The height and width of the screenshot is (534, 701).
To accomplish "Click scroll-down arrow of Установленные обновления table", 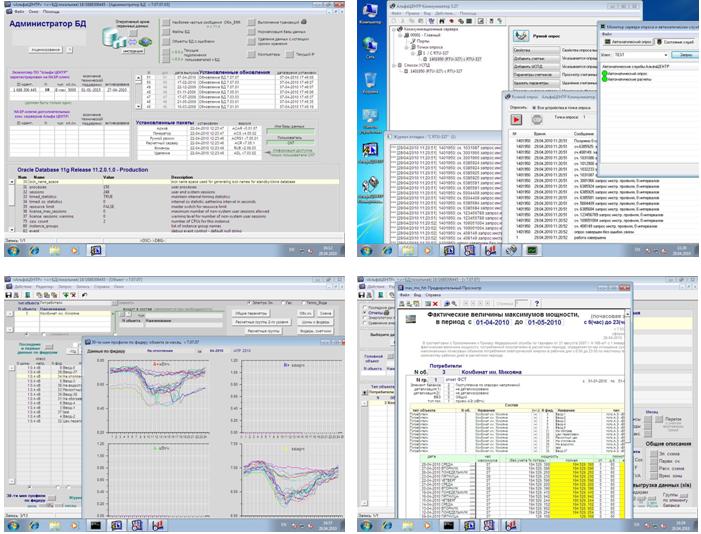I will [x=139, y=106].
